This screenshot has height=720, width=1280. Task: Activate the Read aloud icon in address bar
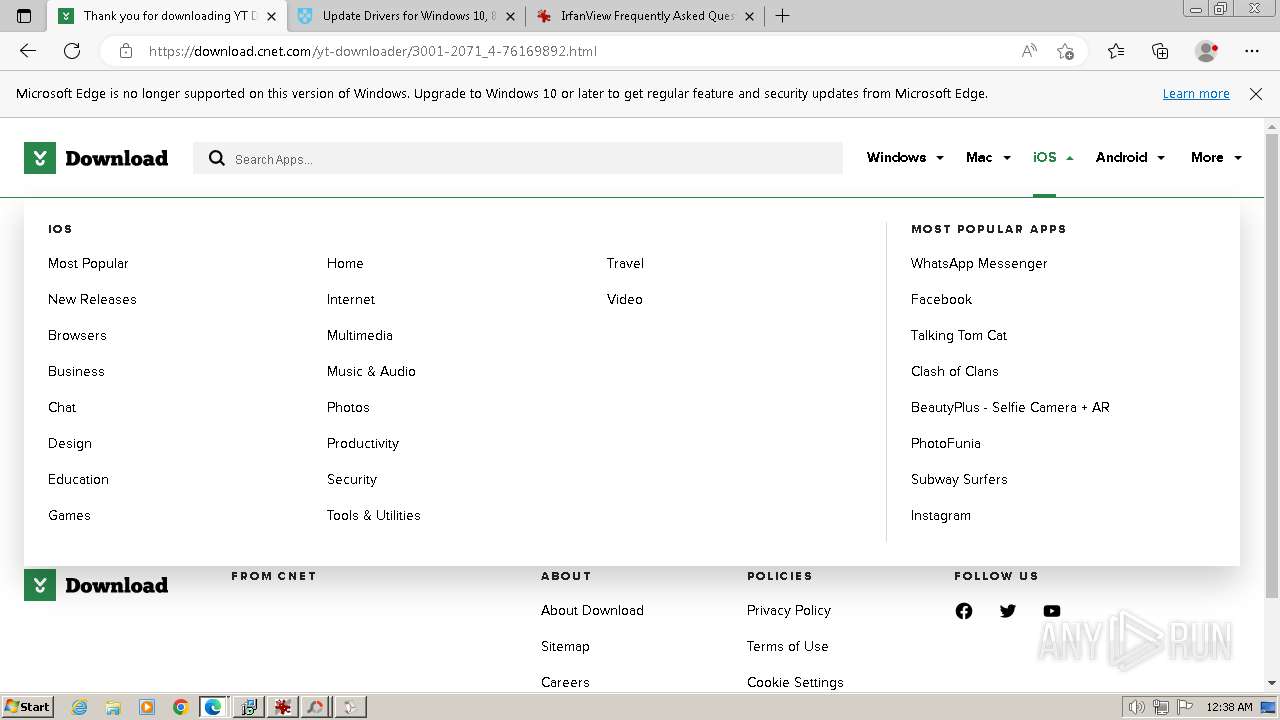[1029, 51]
